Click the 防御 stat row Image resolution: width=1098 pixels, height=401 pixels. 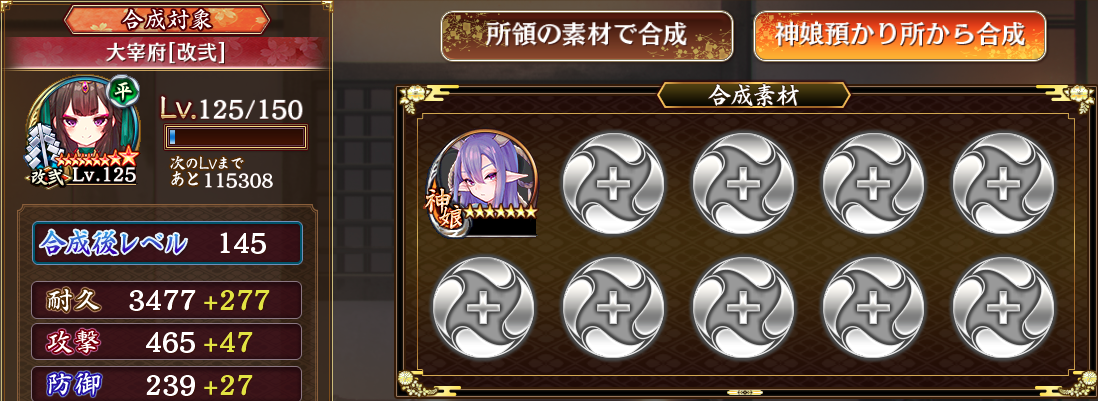click(167, 383)
